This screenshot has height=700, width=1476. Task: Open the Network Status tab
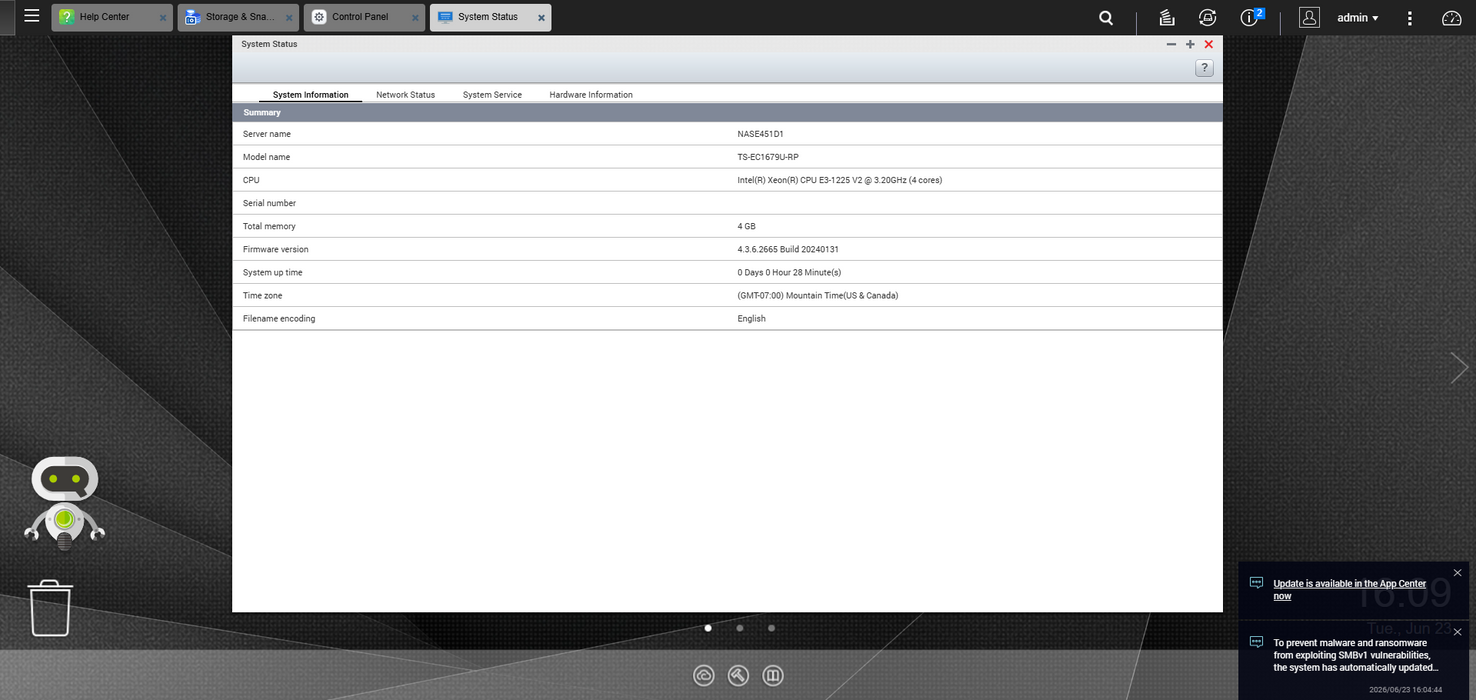click(x=405, y=95)
